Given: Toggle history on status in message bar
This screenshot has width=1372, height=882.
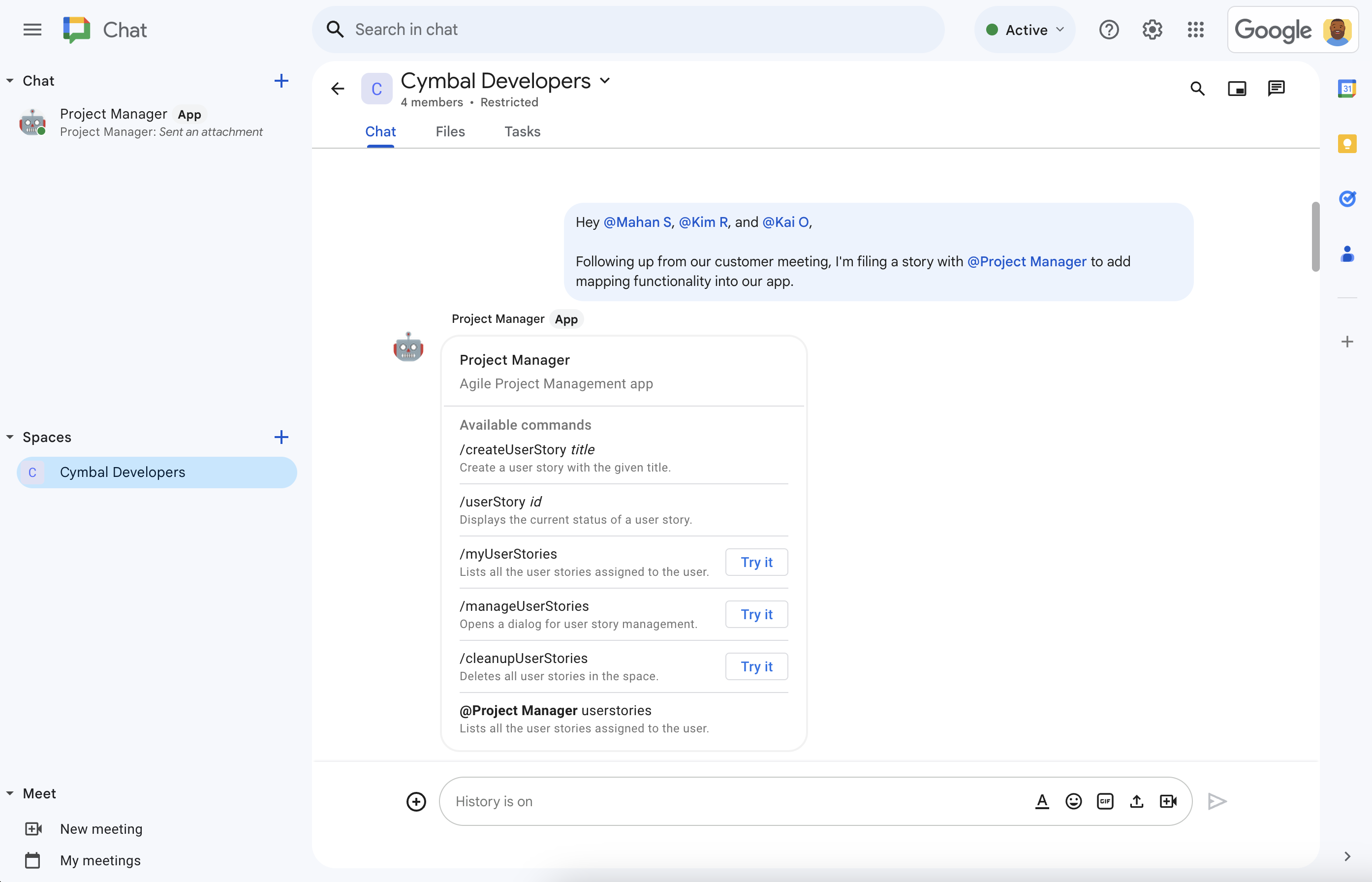Looking at the screenshot, I should [494, 801].
